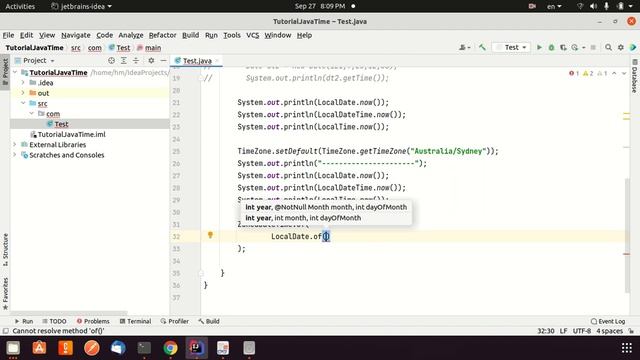Close the Test.java editor tab
Image resolution: width=640 pixels, height=360 pixels.
217,60
